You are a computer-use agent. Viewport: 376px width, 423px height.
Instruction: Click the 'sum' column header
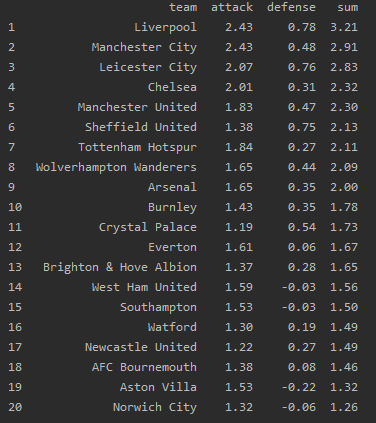coord(348,7)
